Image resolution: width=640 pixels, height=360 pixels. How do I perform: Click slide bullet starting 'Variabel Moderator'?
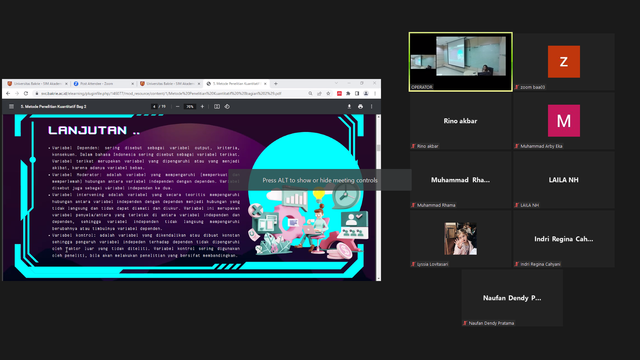(x=145, y=181)
